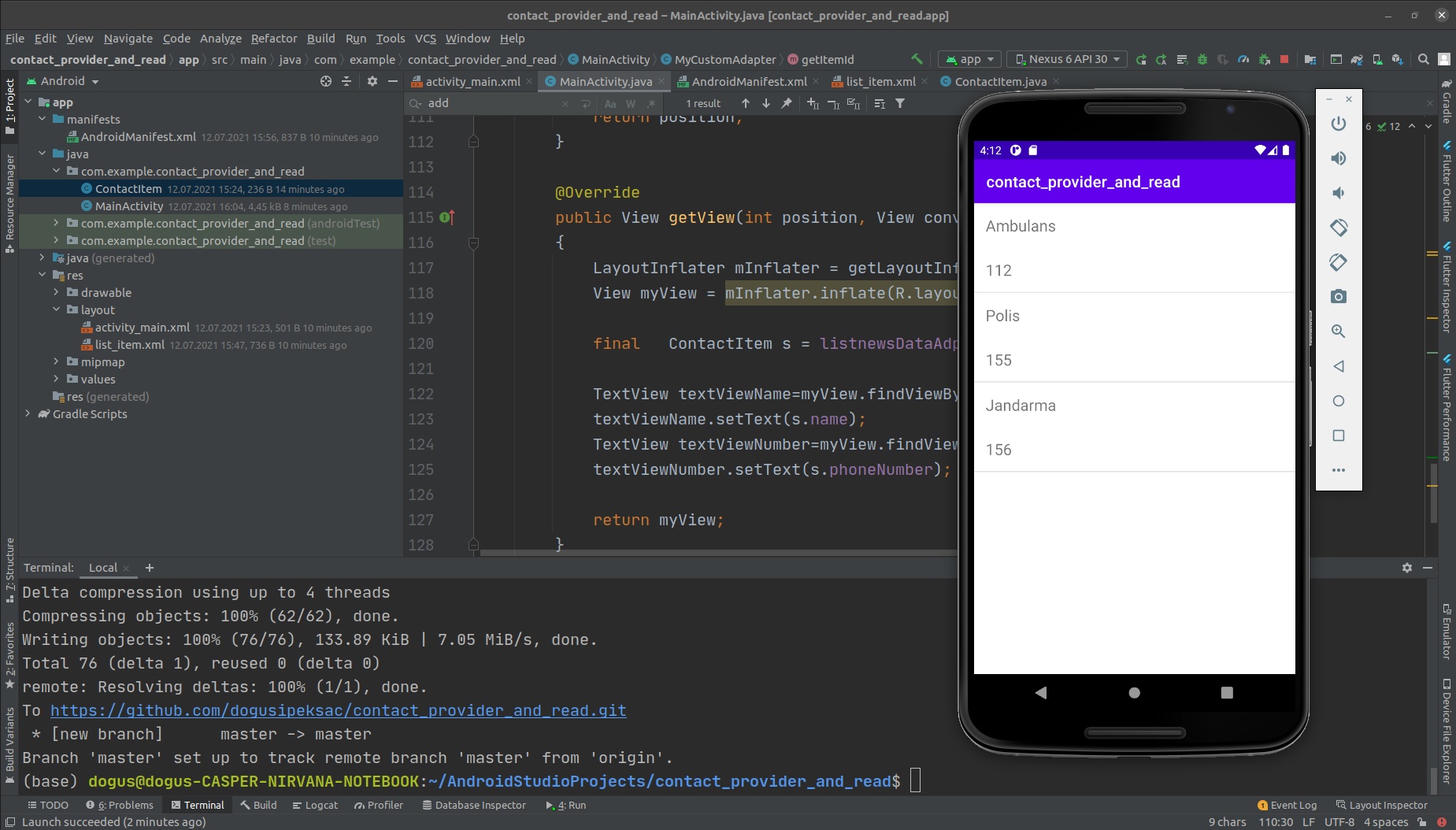The height and width of the screenshot is (830, 1456).
Task: Profile the app using the gauge icon
Action: pos(1243,59)
